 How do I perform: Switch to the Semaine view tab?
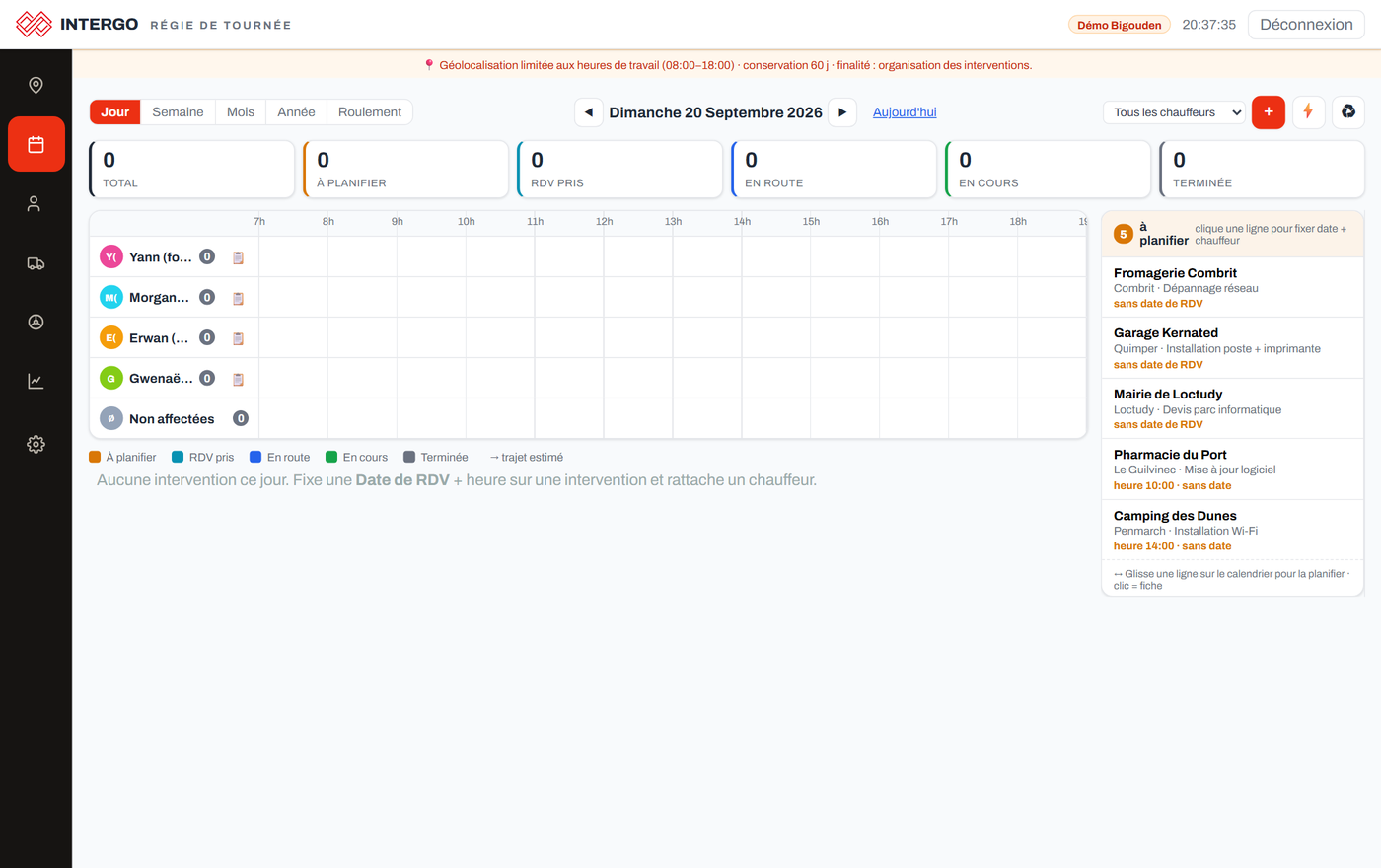coord(178,112)
